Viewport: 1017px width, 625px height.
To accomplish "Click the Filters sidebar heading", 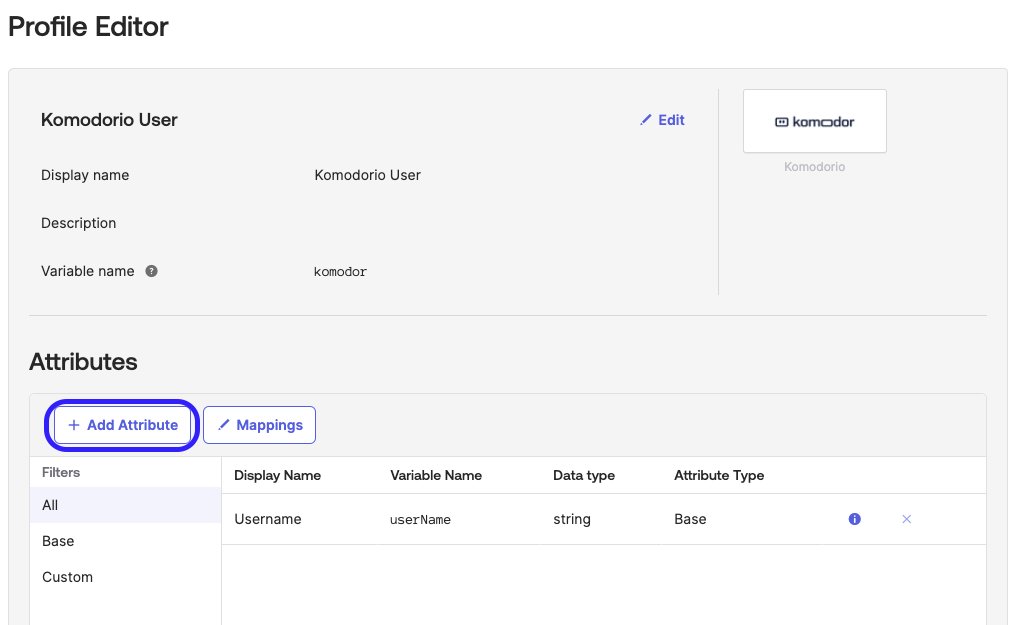I will (61, 473).
